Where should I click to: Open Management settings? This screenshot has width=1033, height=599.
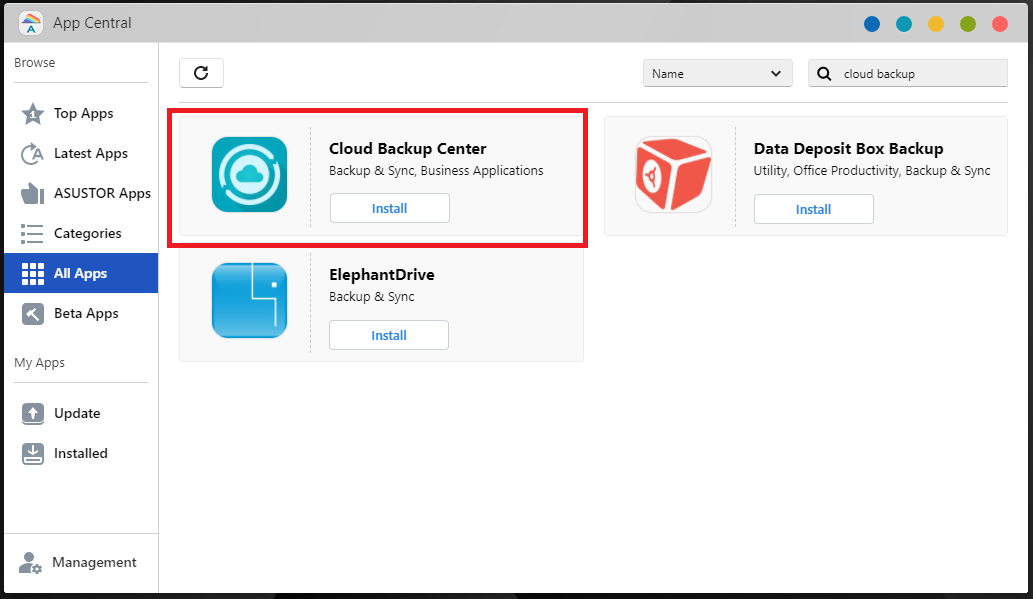coord(81,563)
